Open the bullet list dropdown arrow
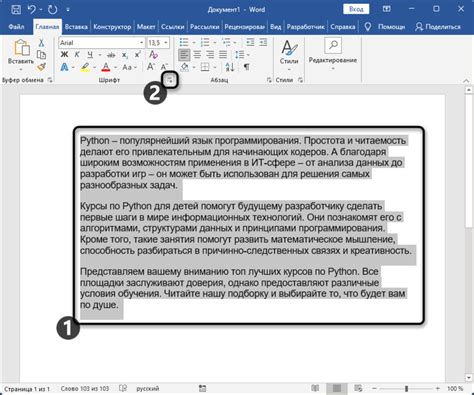The width and height of the screenshot is (474, 395). click(194, 43)
